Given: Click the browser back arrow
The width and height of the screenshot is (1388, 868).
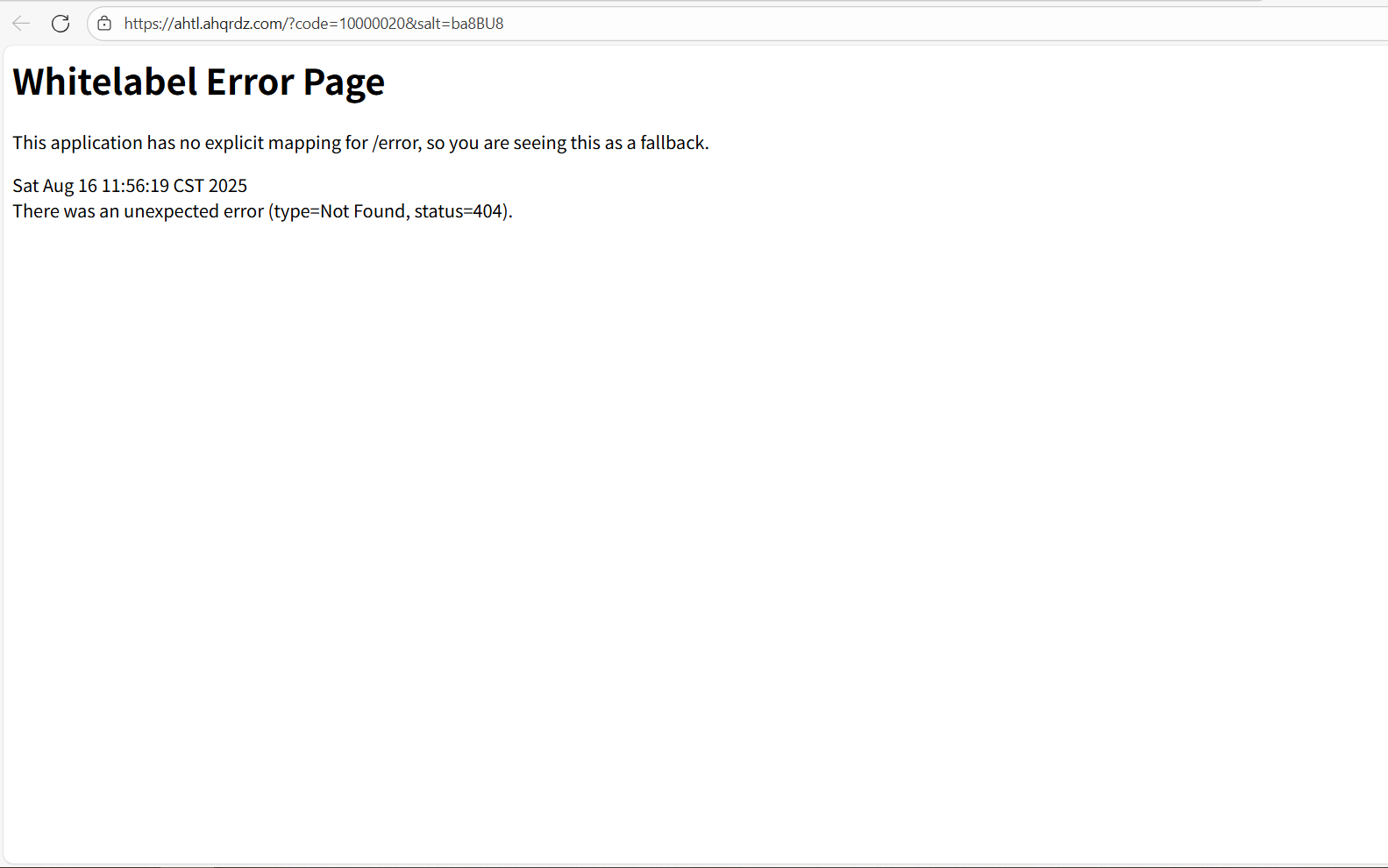Looking at the screenshot, I should [x=21, y=24].
